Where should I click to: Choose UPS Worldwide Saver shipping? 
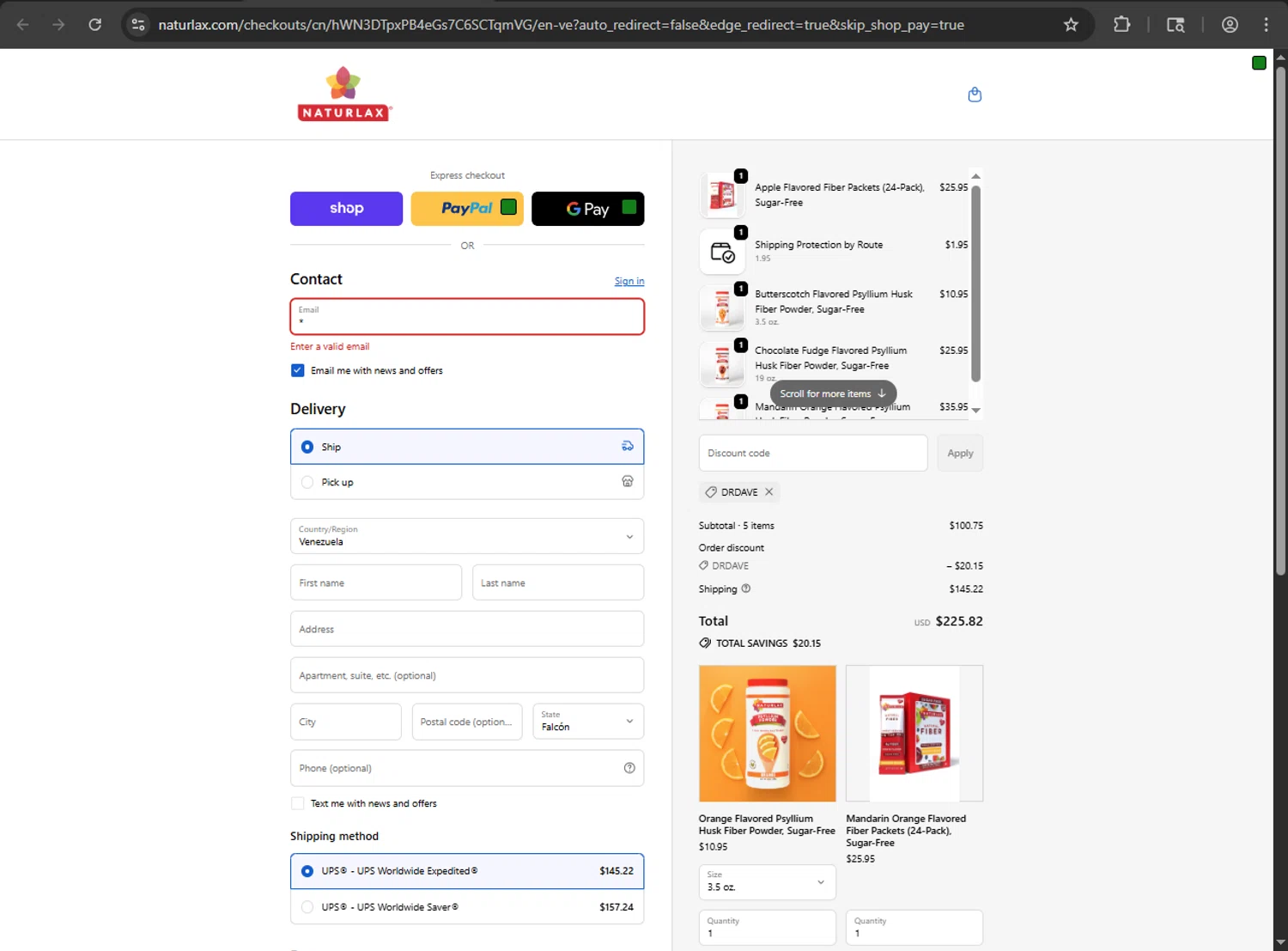click(467, 907)
